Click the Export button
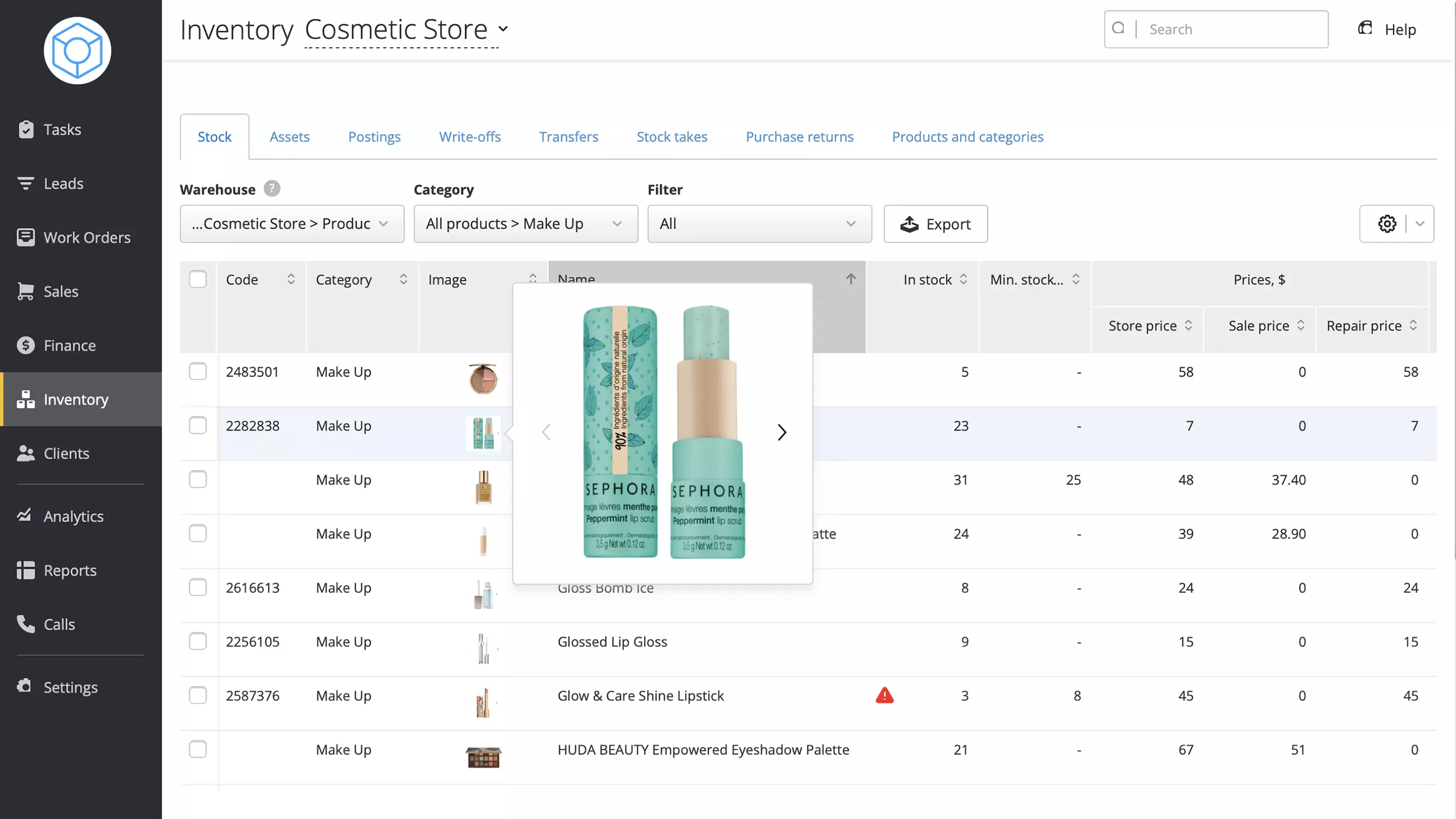 coord(936,224)
